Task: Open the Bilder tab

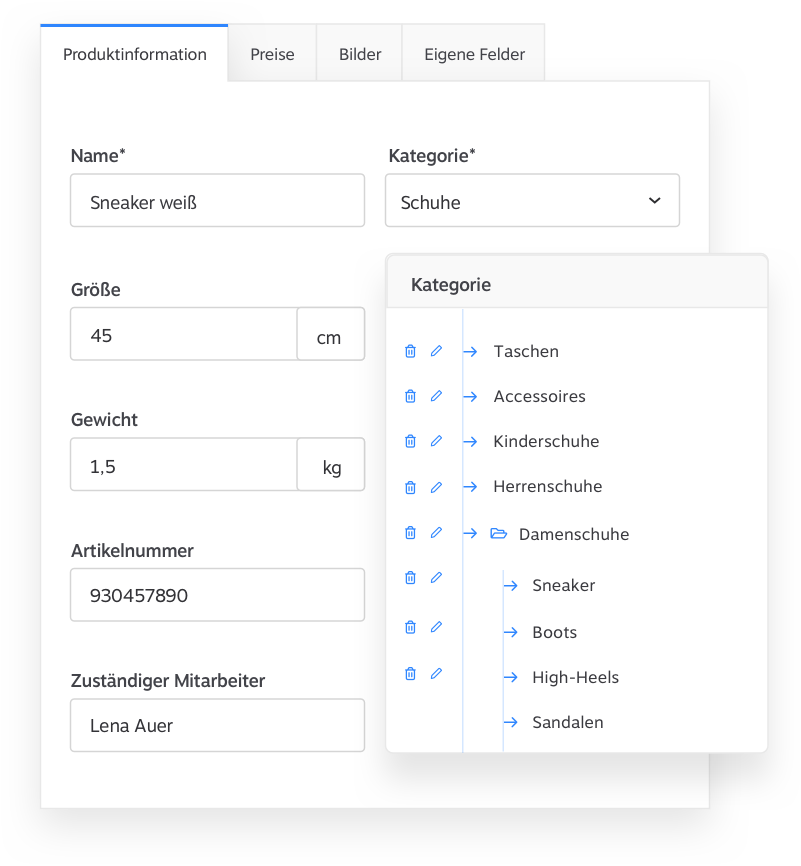Action: (x=360, y=54)
